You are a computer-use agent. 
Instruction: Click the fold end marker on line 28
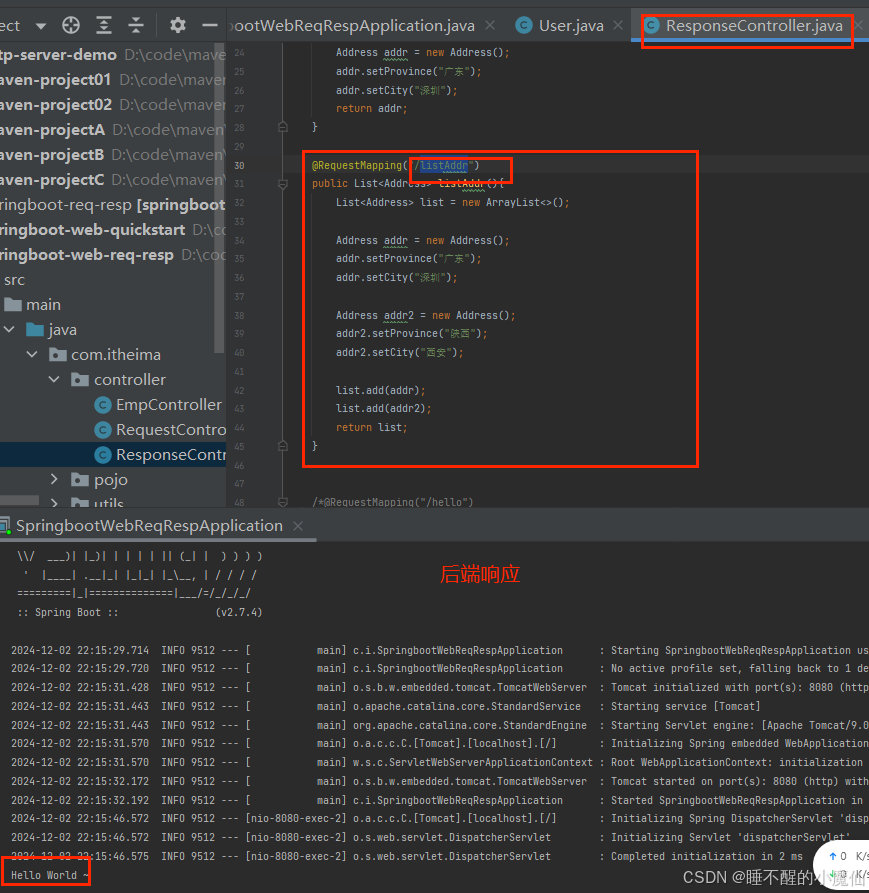click(282, 127)
